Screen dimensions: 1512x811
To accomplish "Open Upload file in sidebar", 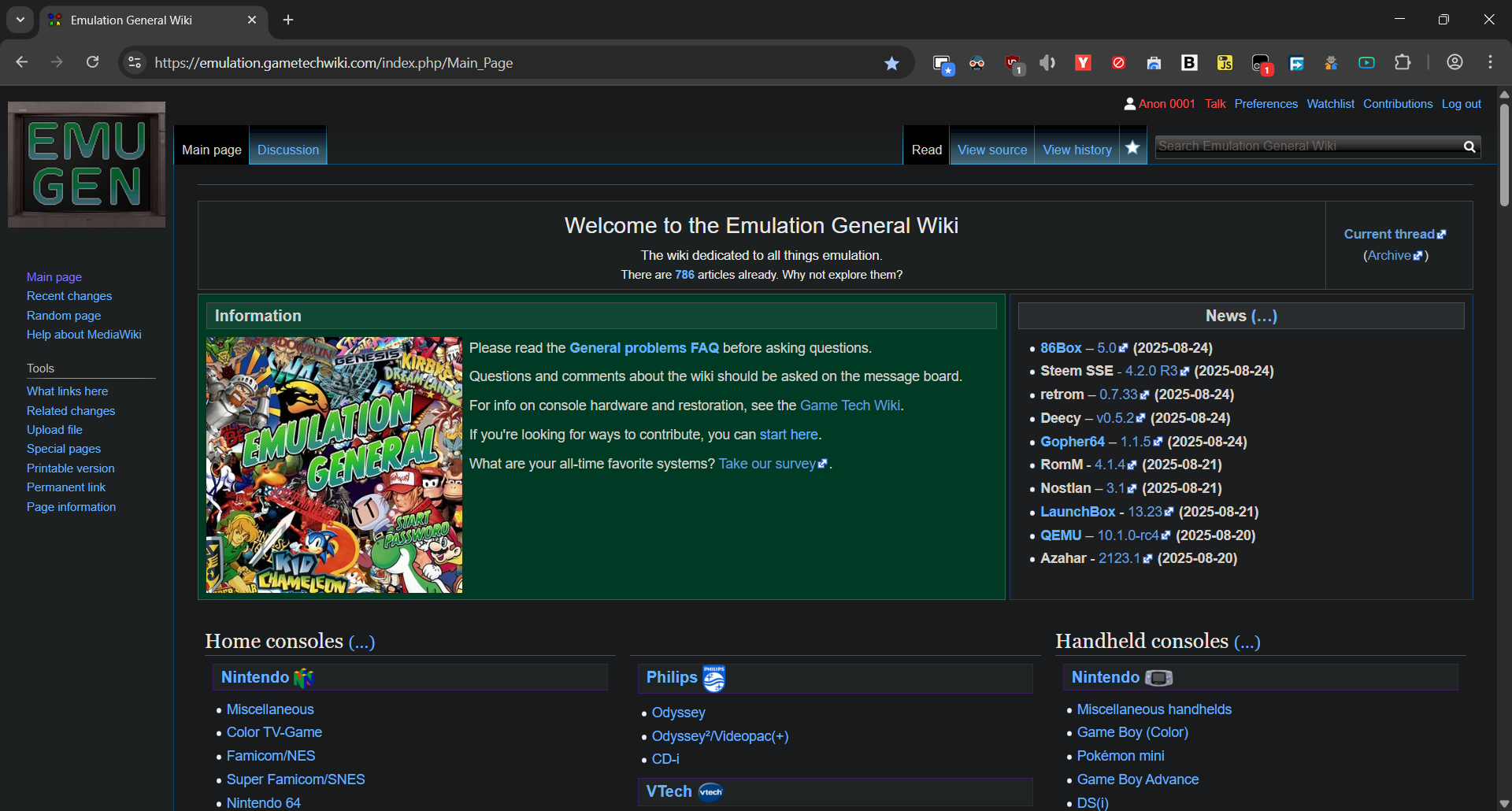I will point(54,430).
